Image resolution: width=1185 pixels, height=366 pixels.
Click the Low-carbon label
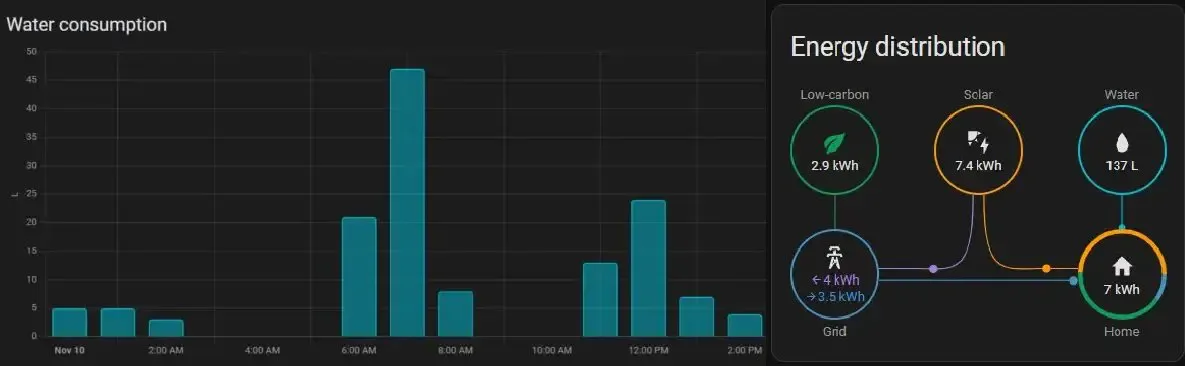point(834,95)
